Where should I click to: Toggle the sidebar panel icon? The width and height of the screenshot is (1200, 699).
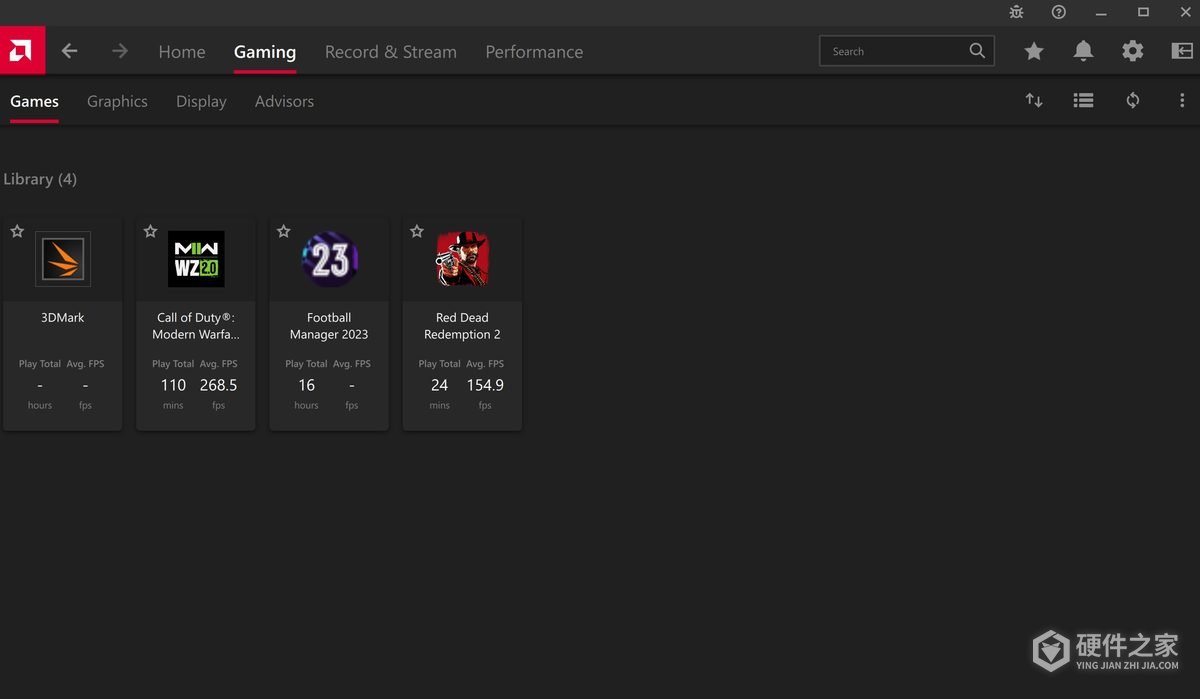coord(1182,51)
